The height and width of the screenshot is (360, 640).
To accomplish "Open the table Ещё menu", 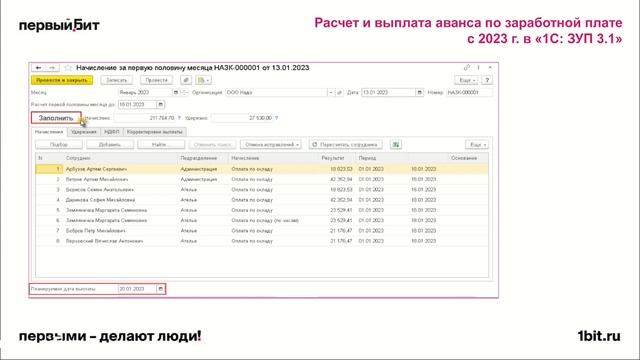I will (477, 144).
